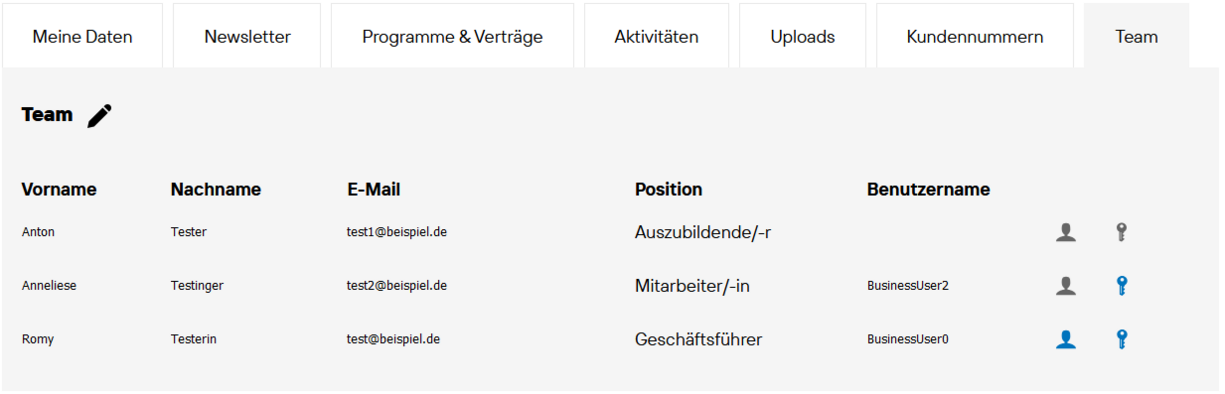Open the Meine Daten tab
The image size is (1225, 394).
point(82,36)
